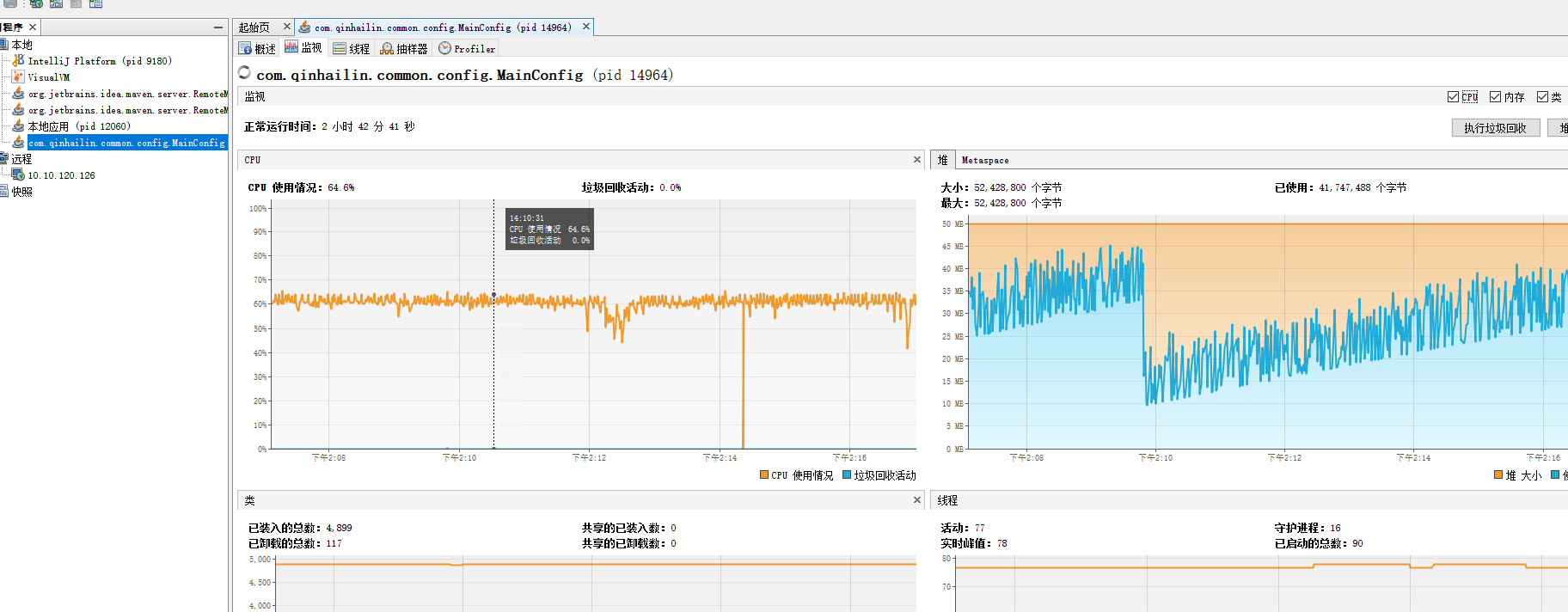Uncheck the CPU chart checkbox

[1453, 97]
